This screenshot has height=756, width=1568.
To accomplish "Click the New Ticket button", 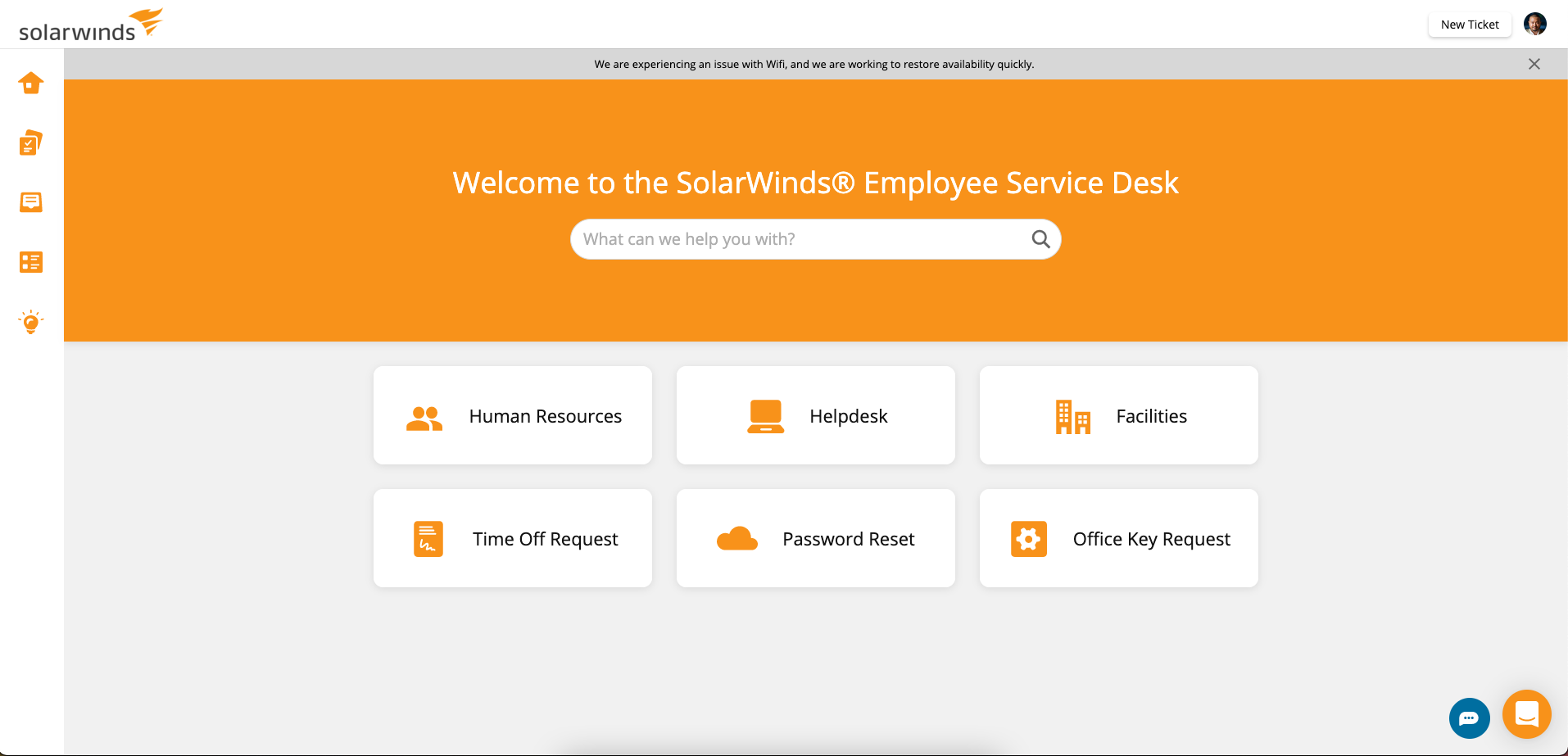I will (1469, 24).
